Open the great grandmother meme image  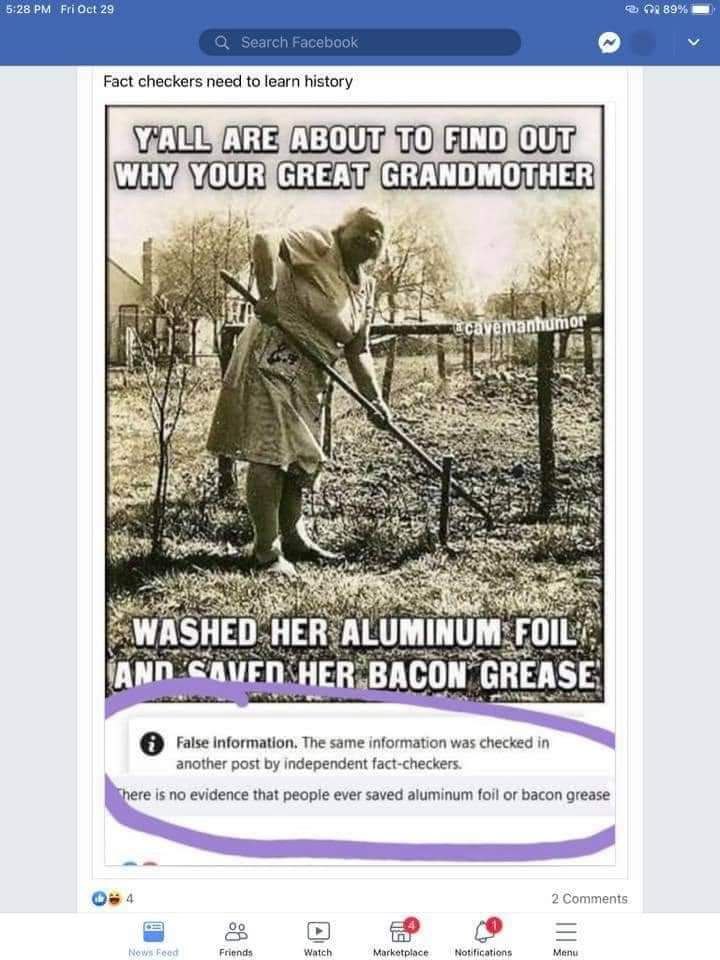point(354,403)
